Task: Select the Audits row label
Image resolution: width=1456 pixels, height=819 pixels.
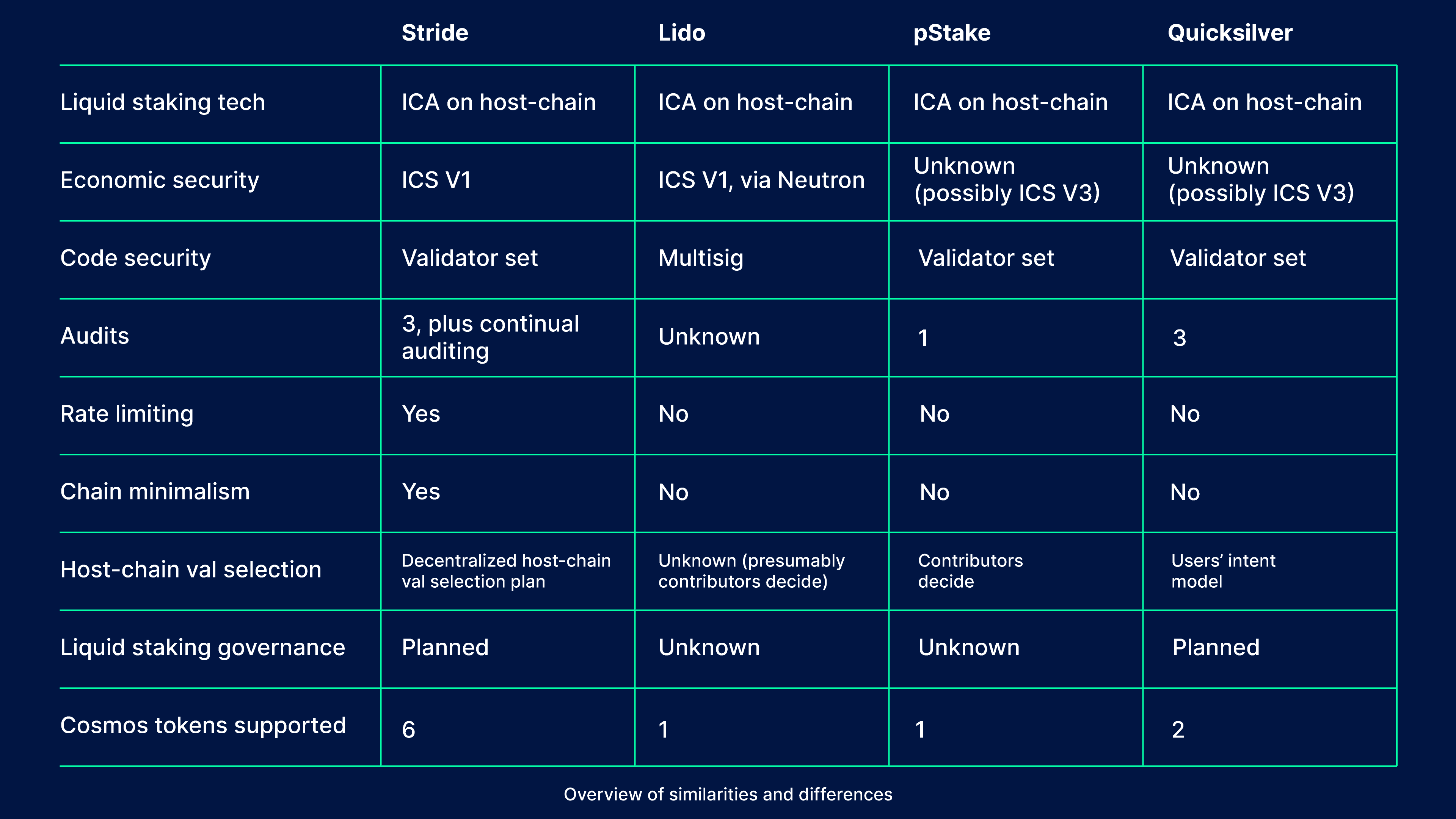Action: point(95,336)
